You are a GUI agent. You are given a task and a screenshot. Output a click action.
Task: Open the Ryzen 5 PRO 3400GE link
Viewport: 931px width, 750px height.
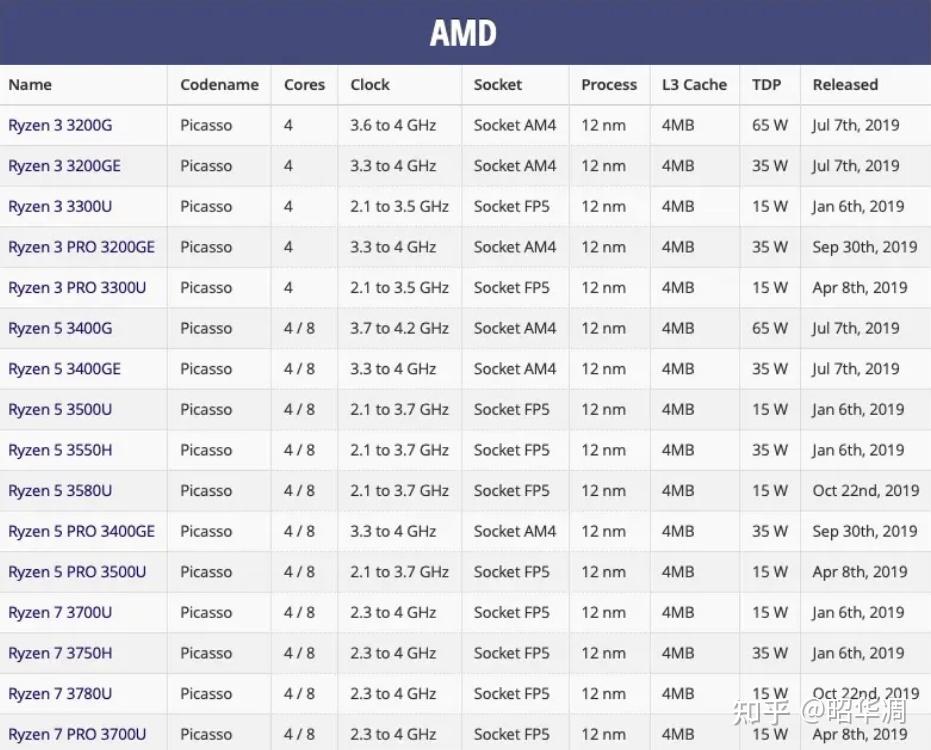click(x=81, y=531)
